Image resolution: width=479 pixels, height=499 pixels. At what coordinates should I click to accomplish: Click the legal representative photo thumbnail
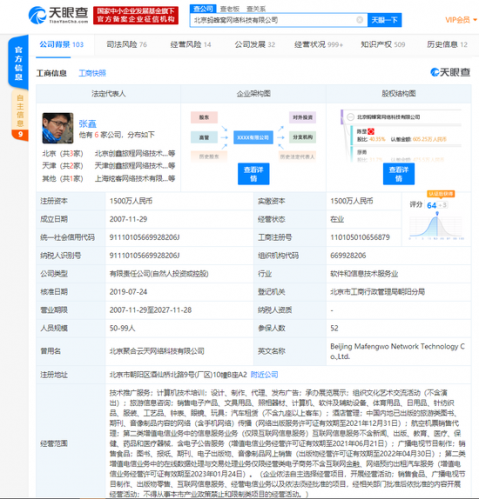[x=58, y=128]
